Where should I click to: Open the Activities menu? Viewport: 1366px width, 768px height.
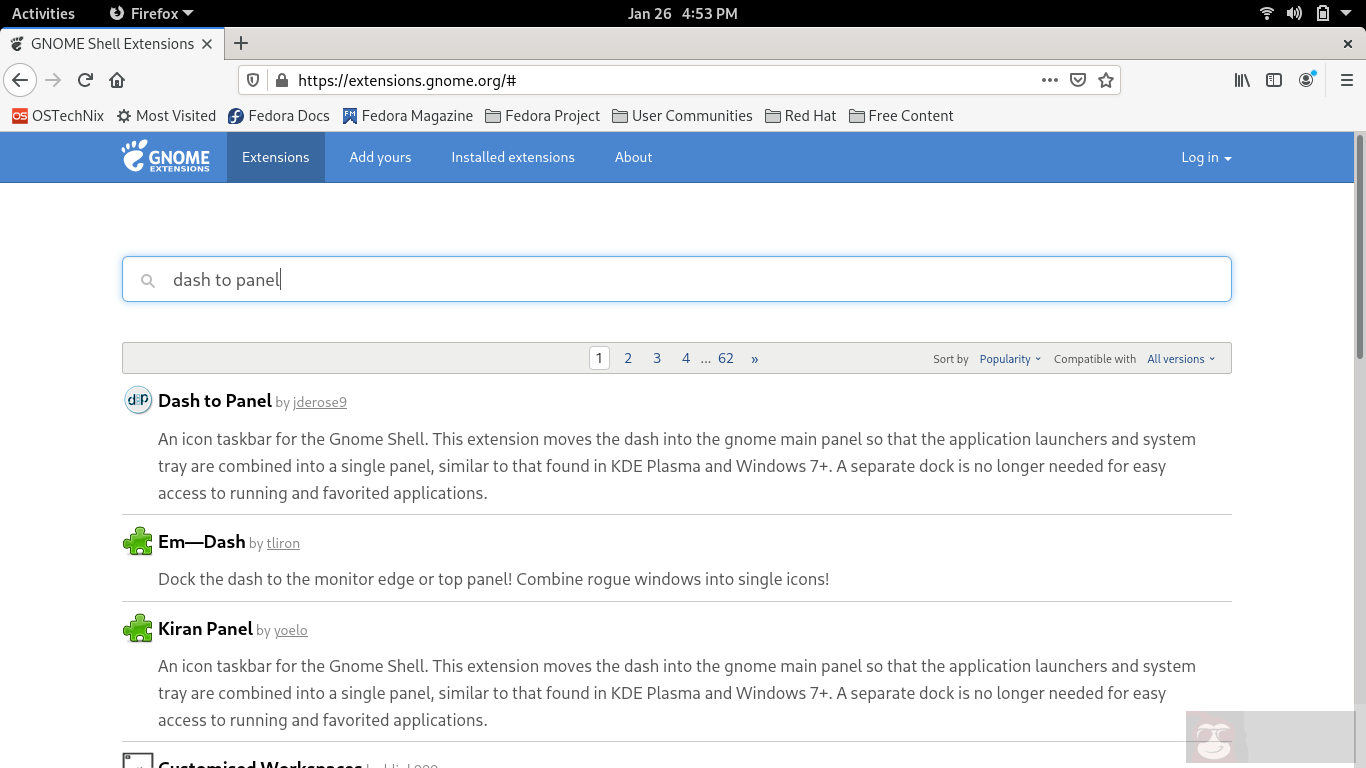[42, 13]
